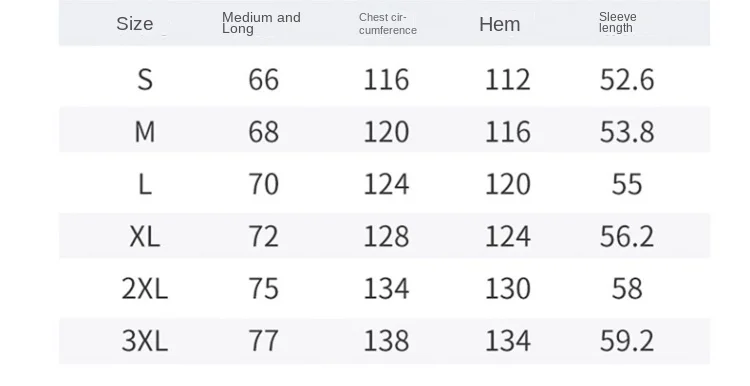Click length value 66 in S row

(264, 79)
